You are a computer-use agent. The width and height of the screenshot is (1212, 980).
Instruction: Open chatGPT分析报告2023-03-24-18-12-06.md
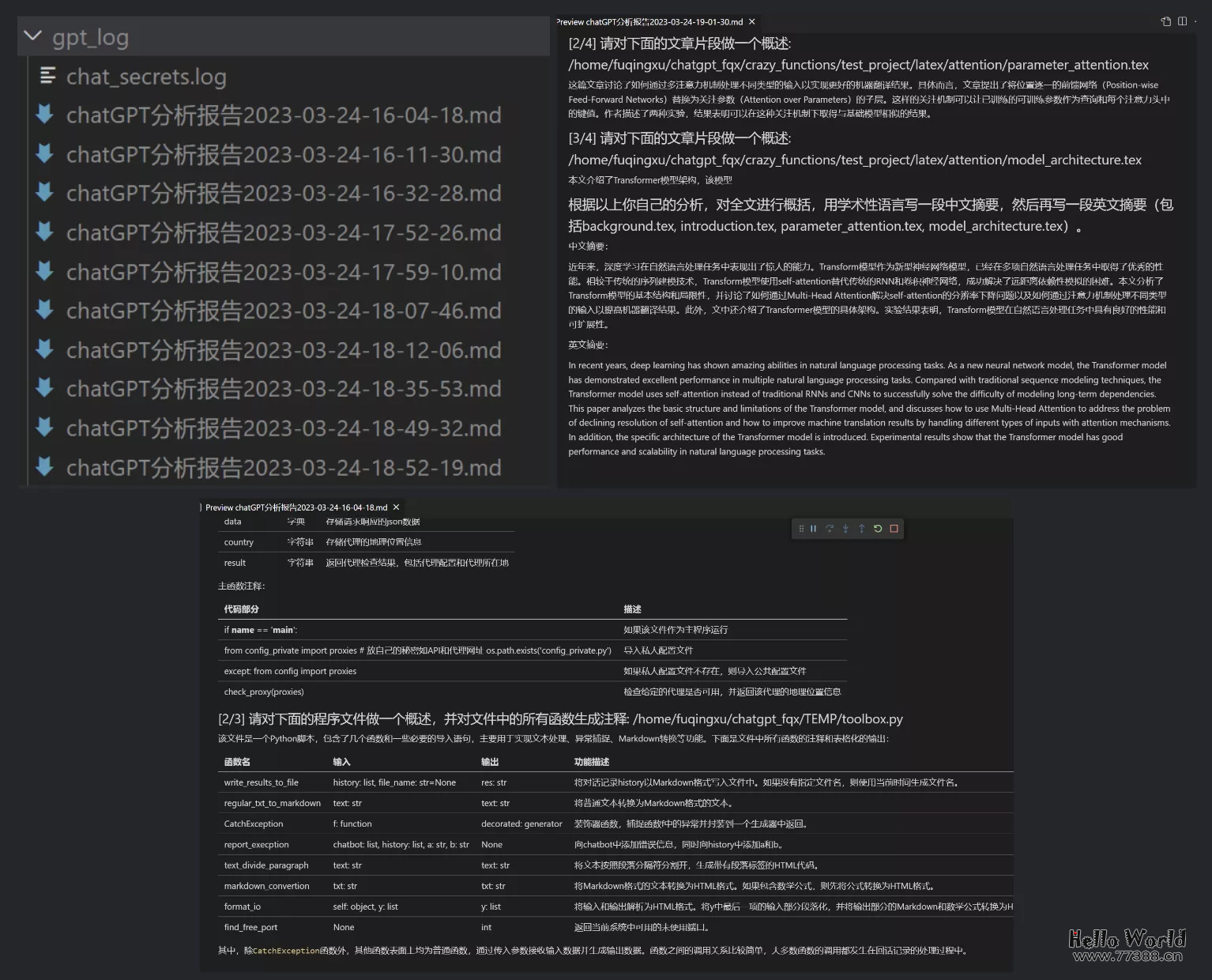pyautogui.click(x=284, y=350)
